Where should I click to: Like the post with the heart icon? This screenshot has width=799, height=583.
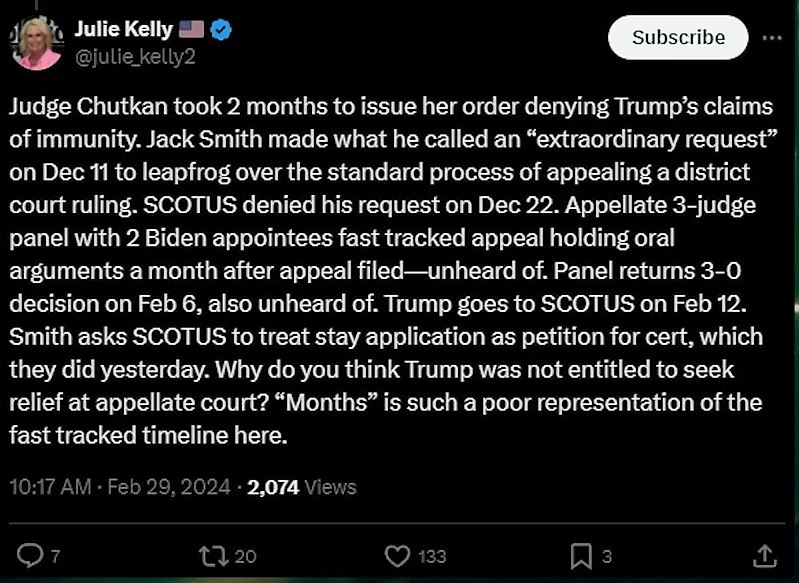click(x=397, y=556)
